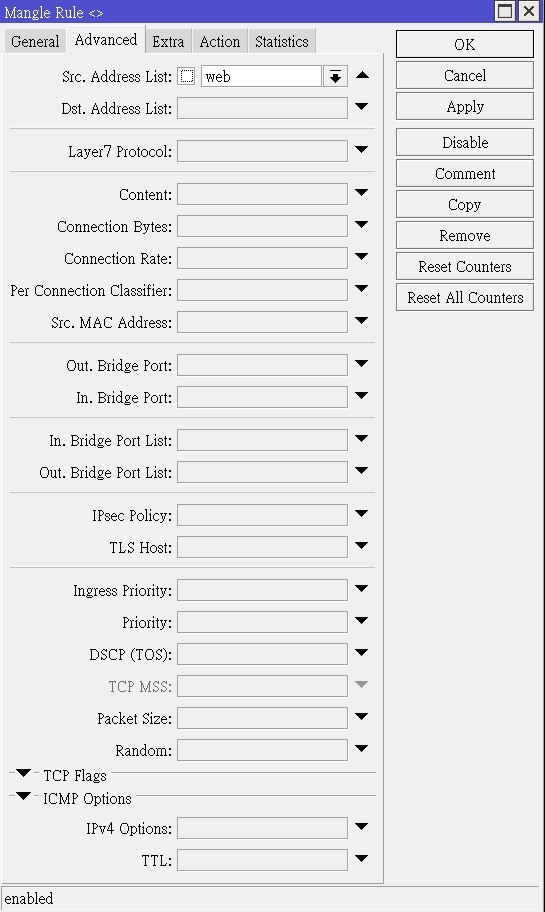Expand the ICMP Options section
The height and width of the screenshot is (912, 545).
pos(23,796)
